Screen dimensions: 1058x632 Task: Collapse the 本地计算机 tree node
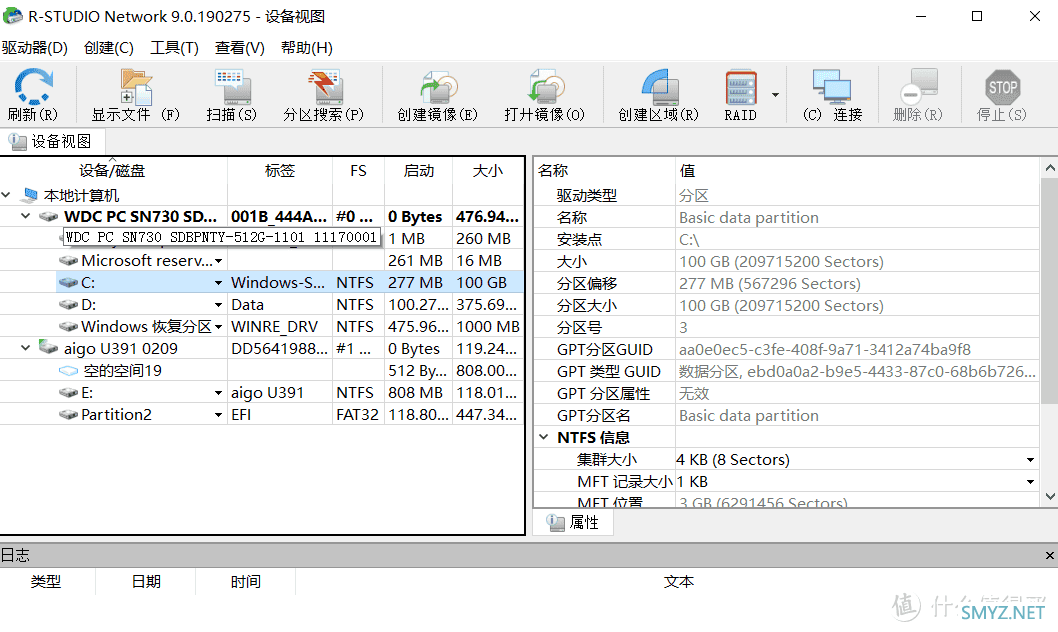click(6, 195)
